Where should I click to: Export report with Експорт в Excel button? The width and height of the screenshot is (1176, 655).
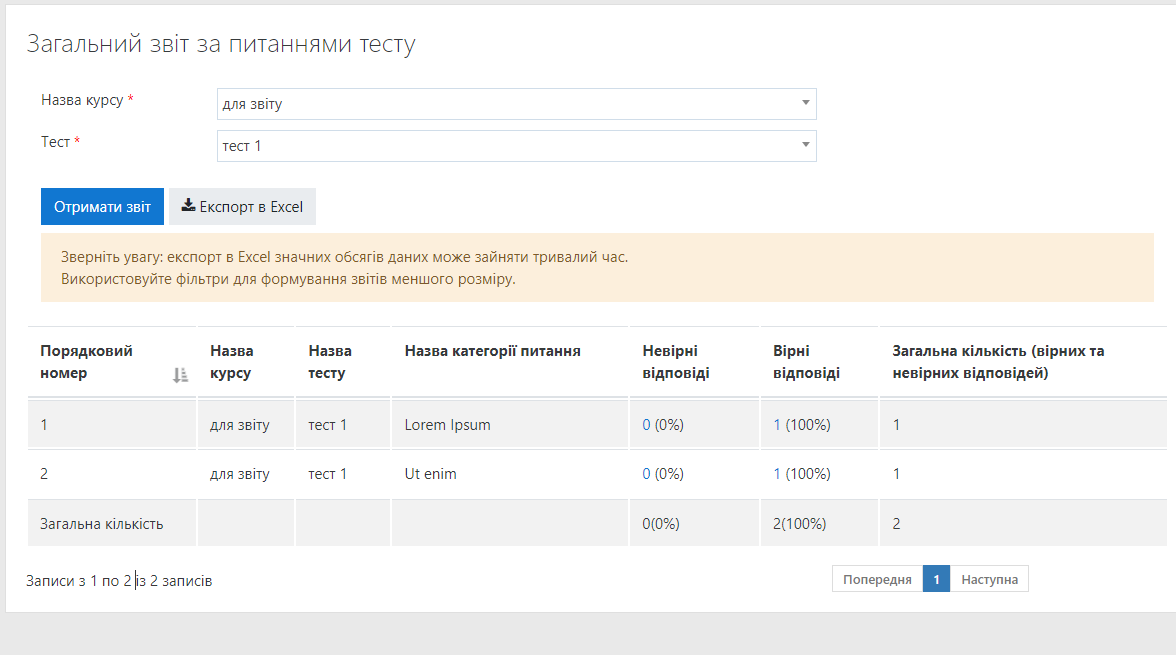[x=242, y=206]
